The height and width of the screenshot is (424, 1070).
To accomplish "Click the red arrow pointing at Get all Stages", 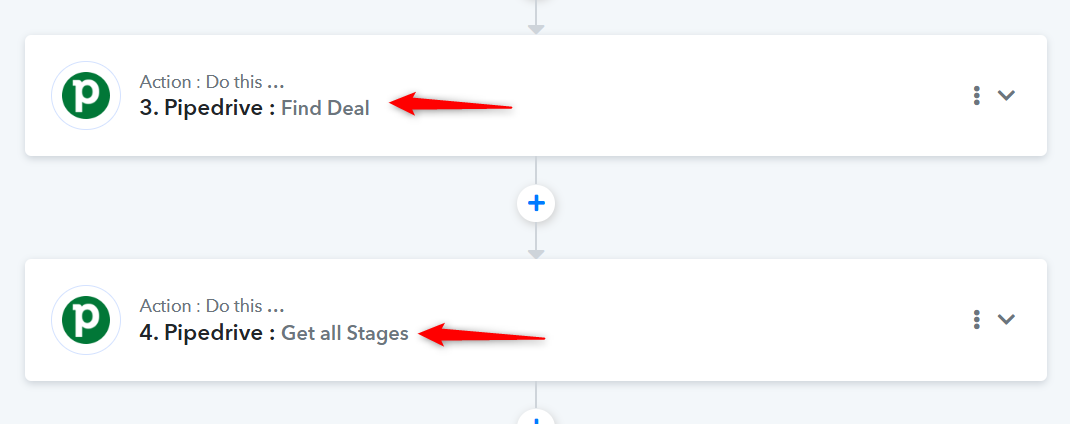I will [482, 334].
